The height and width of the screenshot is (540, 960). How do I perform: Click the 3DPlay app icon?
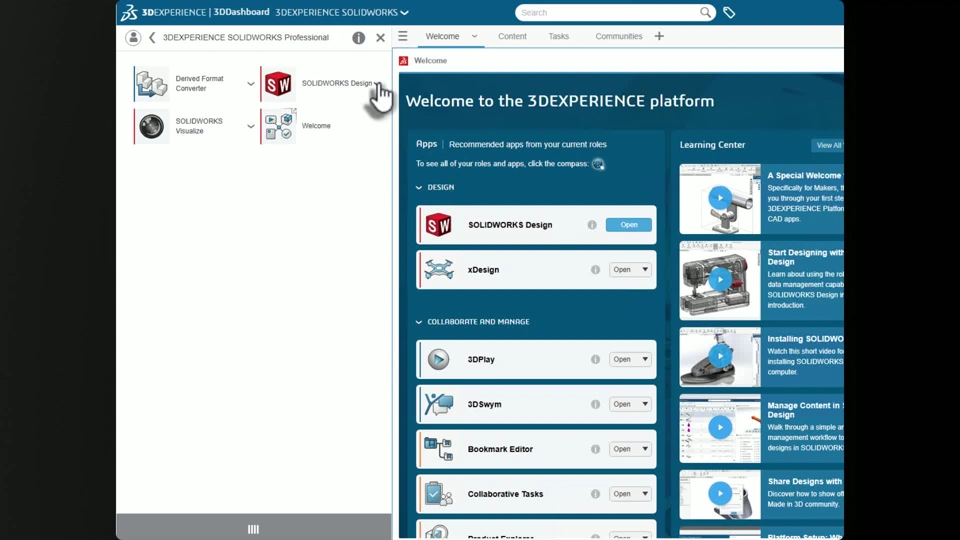[x=438, y=359]
